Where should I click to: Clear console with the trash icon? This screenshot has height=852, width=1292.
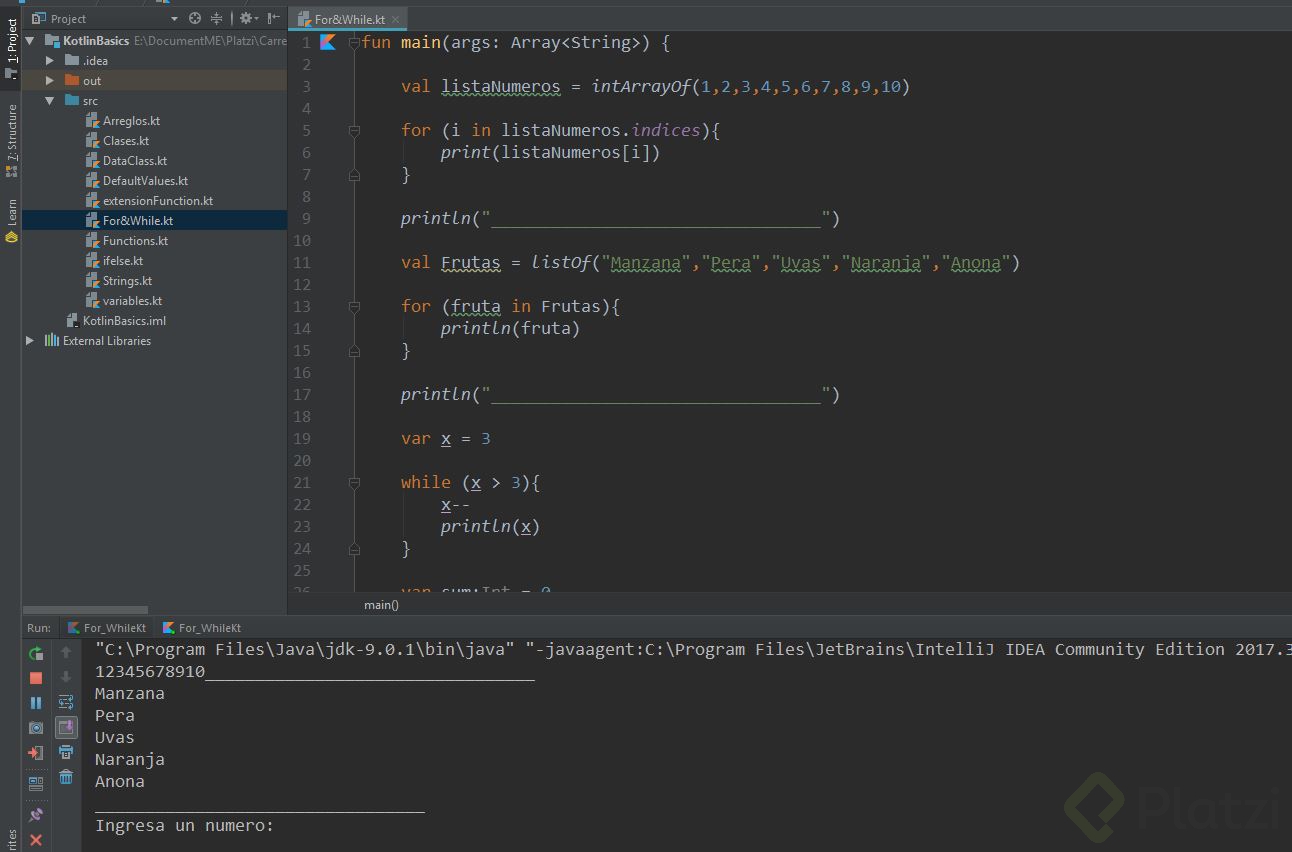[66, 777]
